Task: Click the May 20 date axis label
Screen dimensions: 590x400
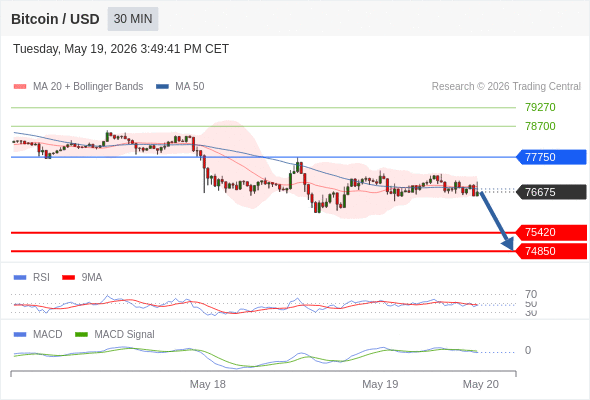Action: pyautogui.click(x=481, y=384)
